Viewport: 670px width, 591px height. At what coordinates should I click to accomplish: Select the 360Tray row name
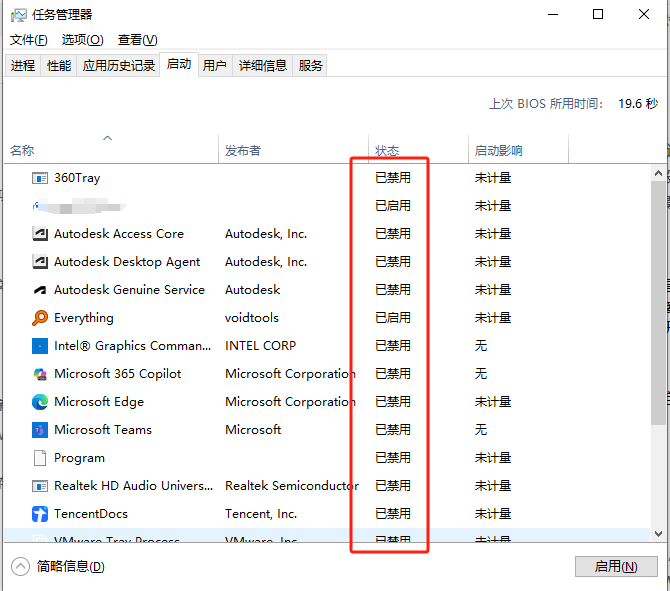pos(77,178)
